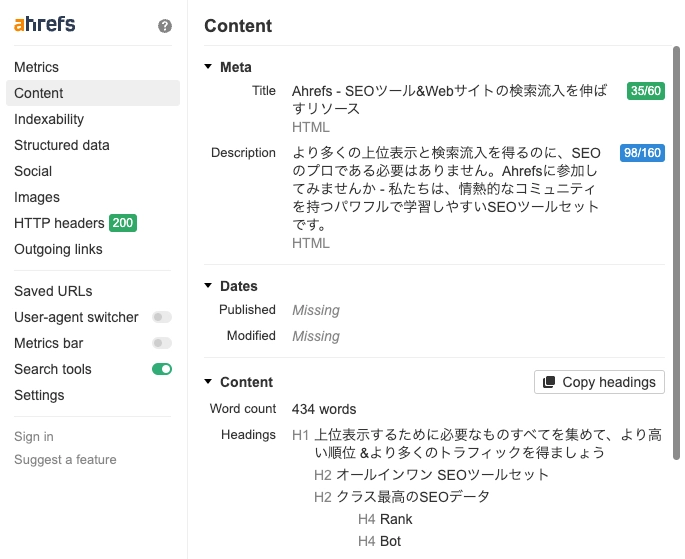The width and height of the screenshot is (685, 559).
Task: Turn on the Metrics bar toggle
Action: coord(162,343)
